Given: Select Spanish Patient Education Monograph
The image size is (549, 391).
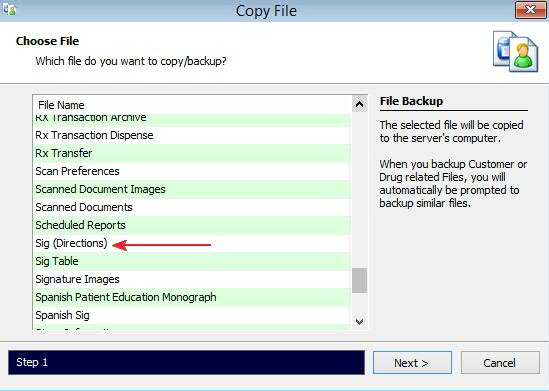Looking at the screenshot, I should 192,297.
